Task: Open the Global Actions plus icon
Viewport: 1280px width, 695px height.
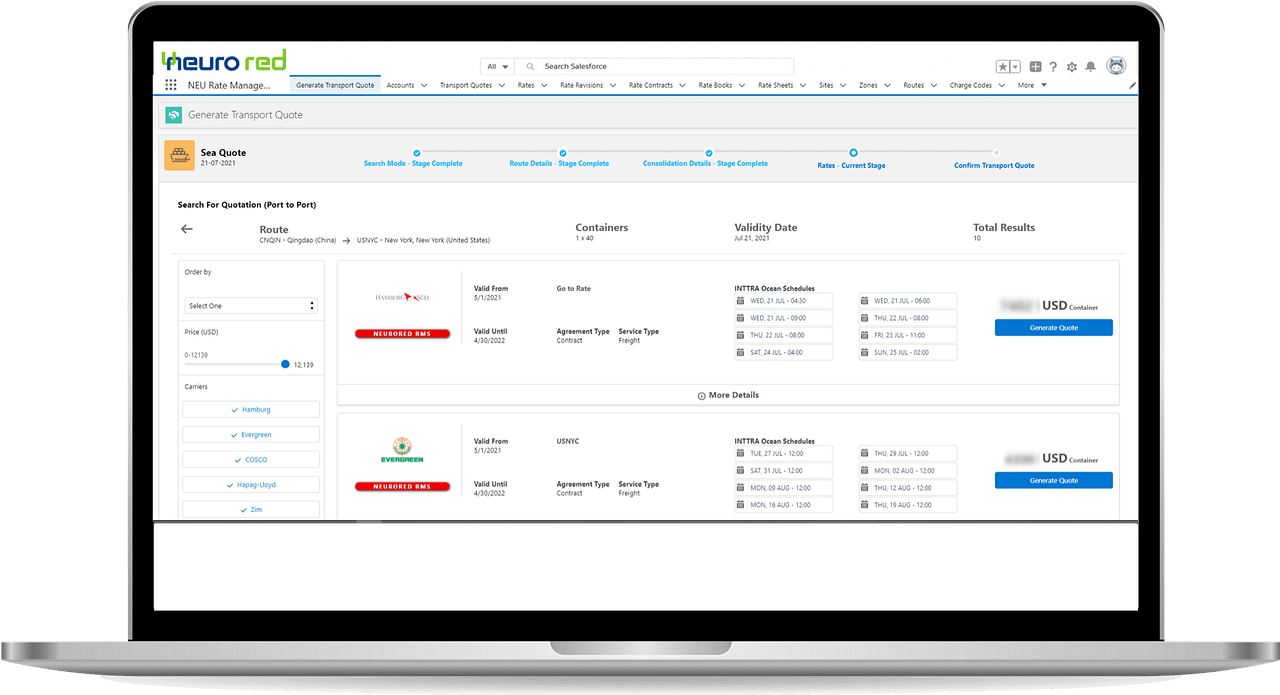Action: tap(1035, 67)
